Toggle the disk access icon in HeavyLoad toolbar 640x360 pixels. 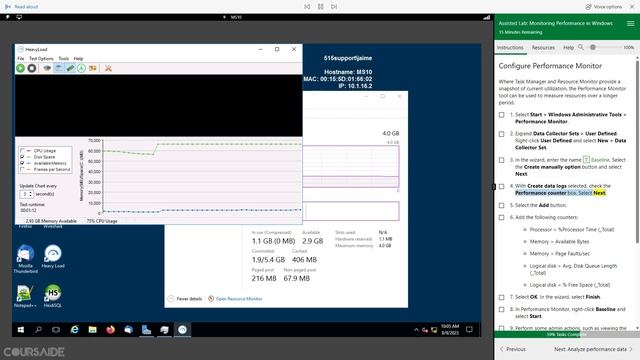click(82, 68)
